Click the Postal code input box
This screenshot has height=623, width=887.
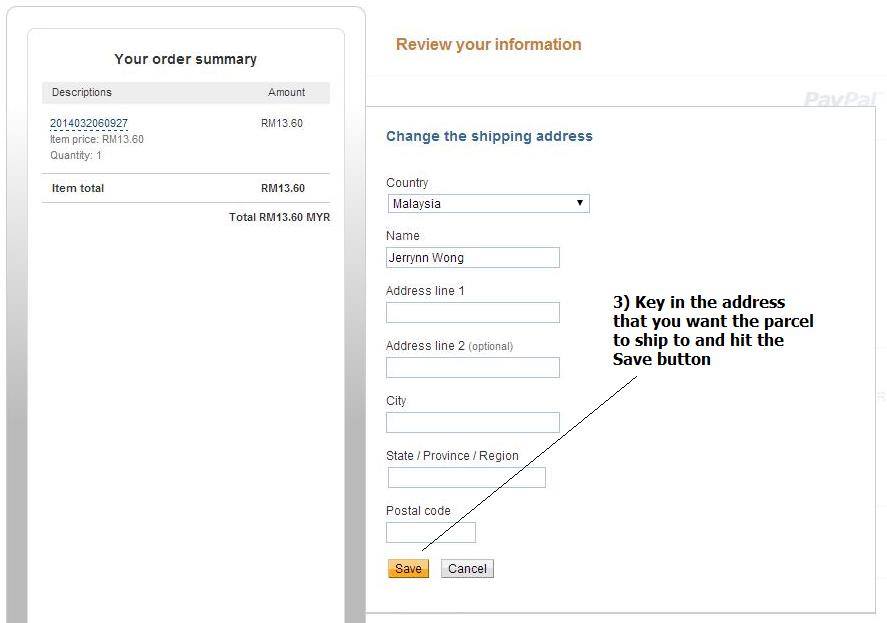[x=431, y=532]
